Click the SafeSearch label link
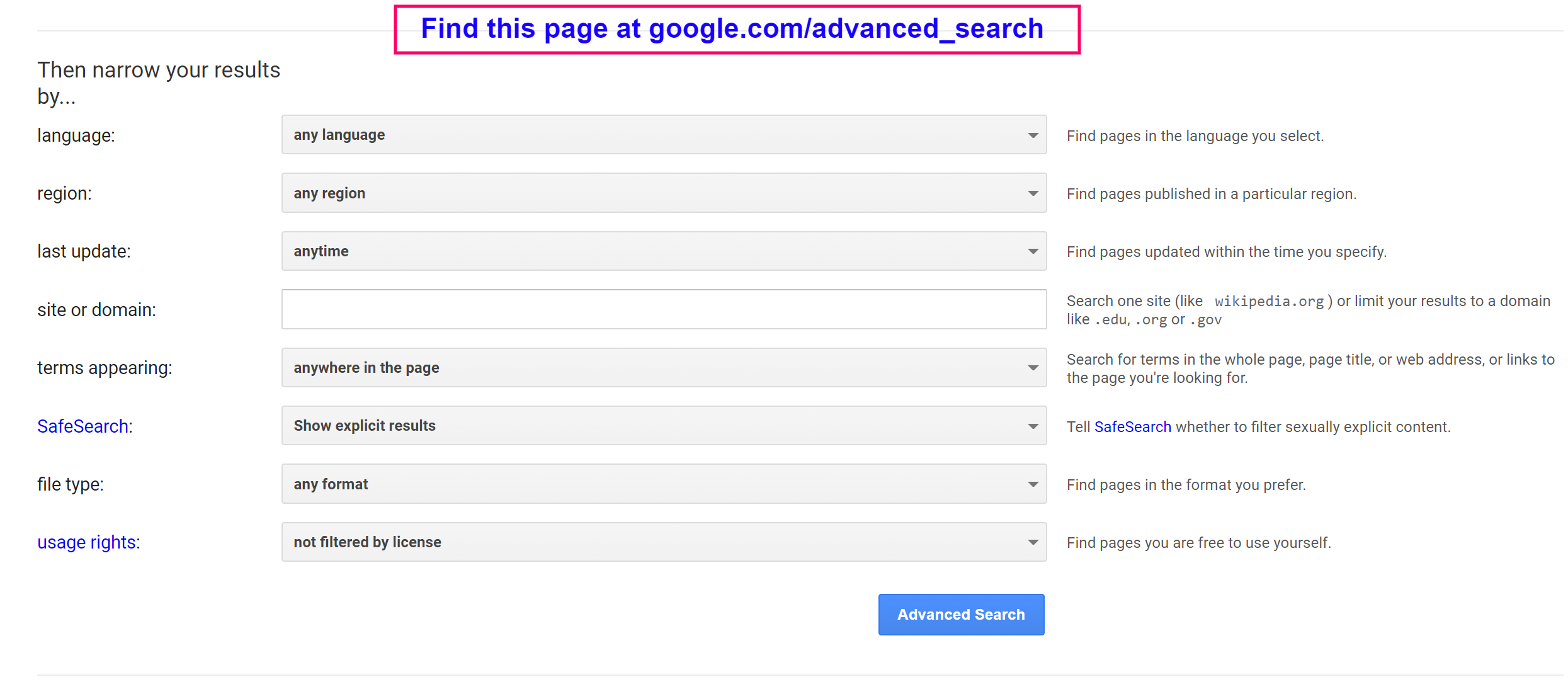The image size is (1568, 694). click(81, 426)
